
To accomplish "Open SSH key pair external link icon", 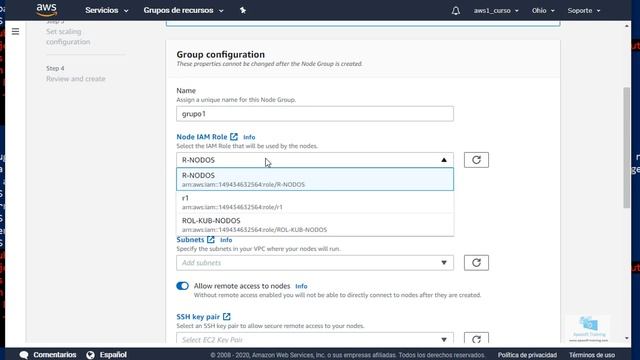I will 227,316.
